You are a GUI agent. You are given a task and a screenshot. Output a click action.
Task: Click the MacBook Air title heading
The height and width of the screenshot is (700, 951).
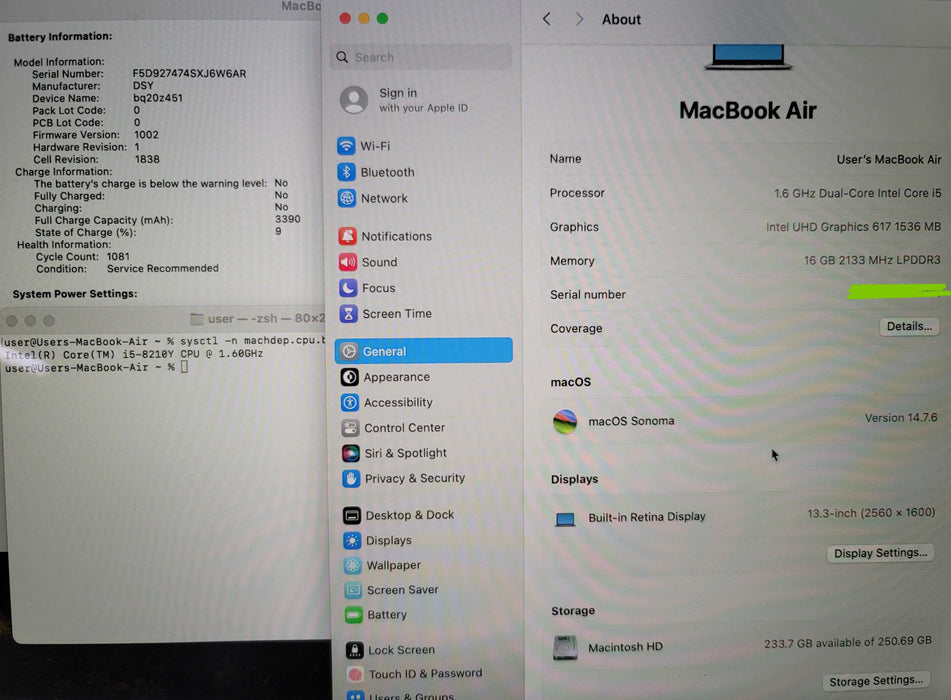[747, 110]
